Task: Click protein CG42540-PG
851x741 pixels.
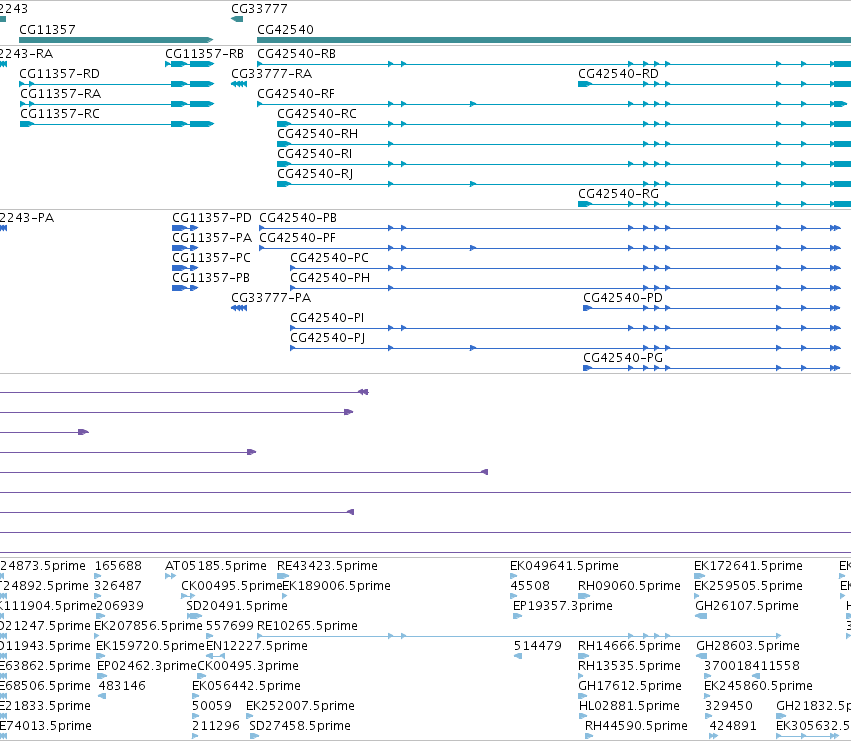Action: [x=623, y=358]
